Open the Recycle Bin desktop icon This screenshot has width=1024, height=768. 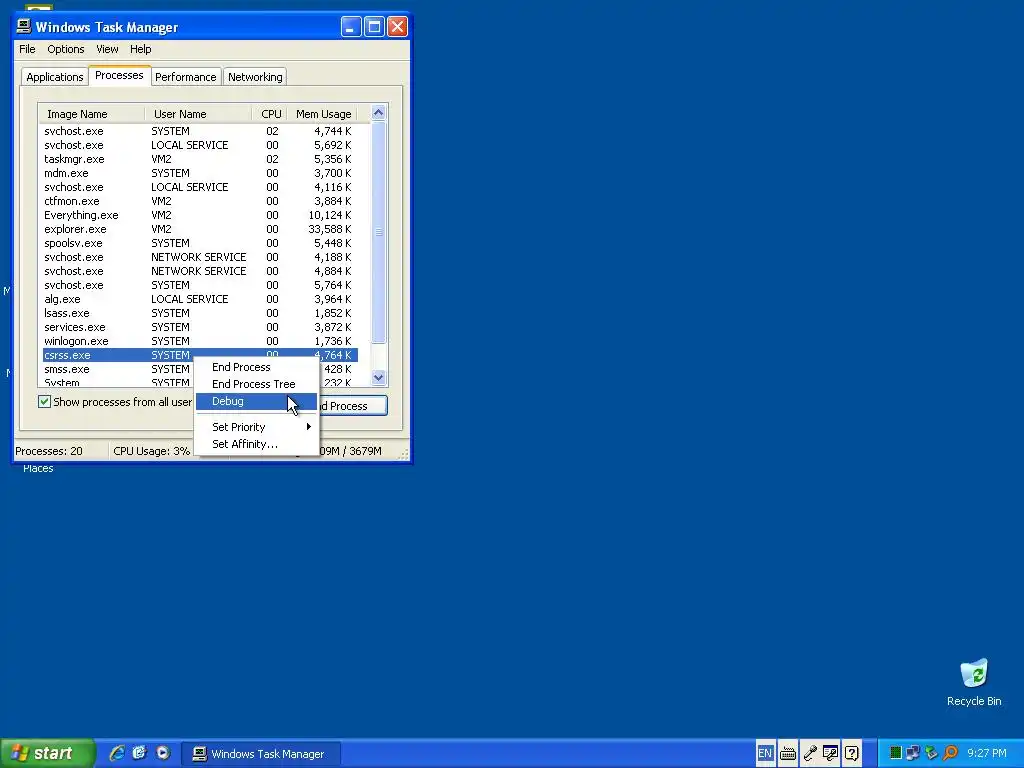tap(974, 682)
